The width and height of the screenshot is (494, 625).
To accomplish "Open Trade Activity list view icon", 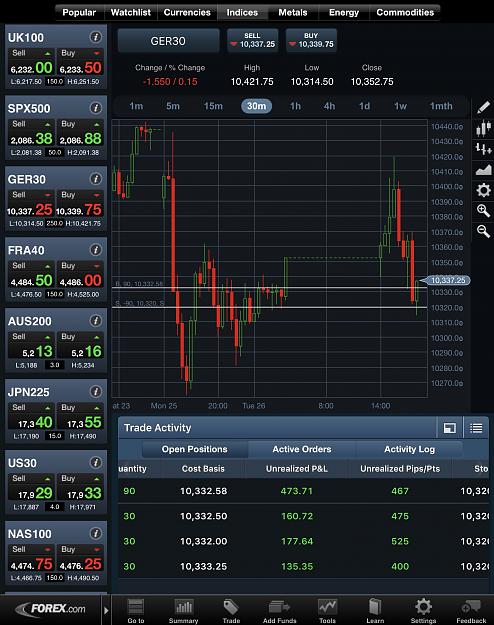I will point(476,428).
